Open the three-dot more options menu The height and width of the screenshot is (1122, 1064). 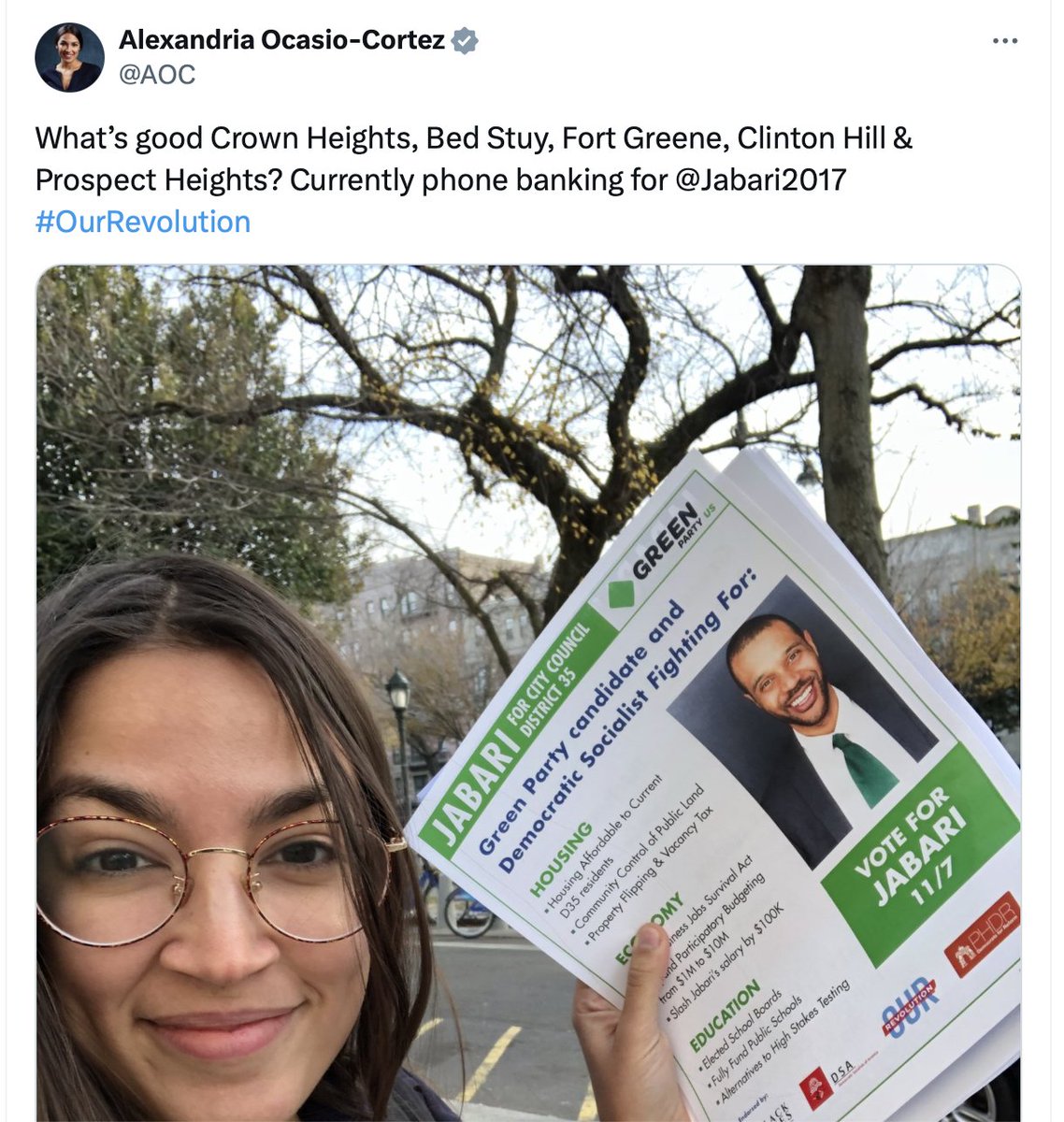click(1004, 42)
